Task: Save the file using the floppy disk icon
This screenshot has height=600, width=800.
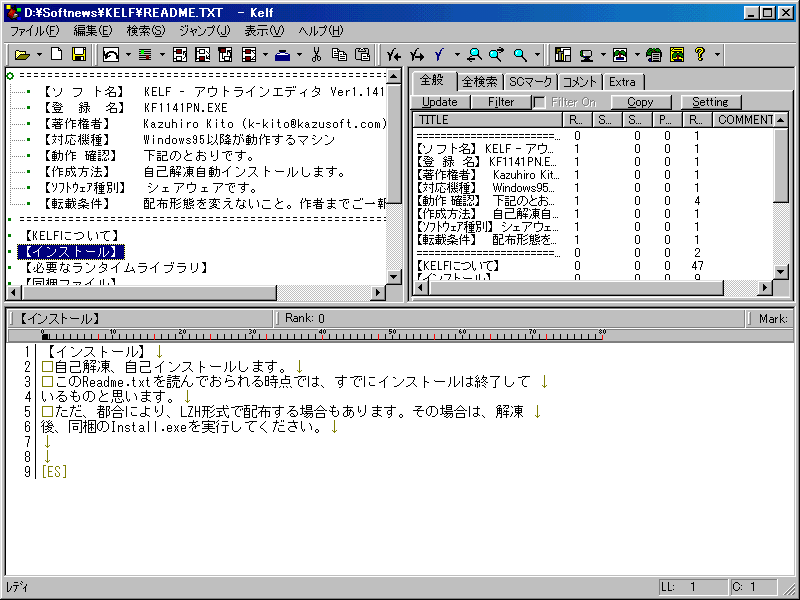Action: [79, 55]
